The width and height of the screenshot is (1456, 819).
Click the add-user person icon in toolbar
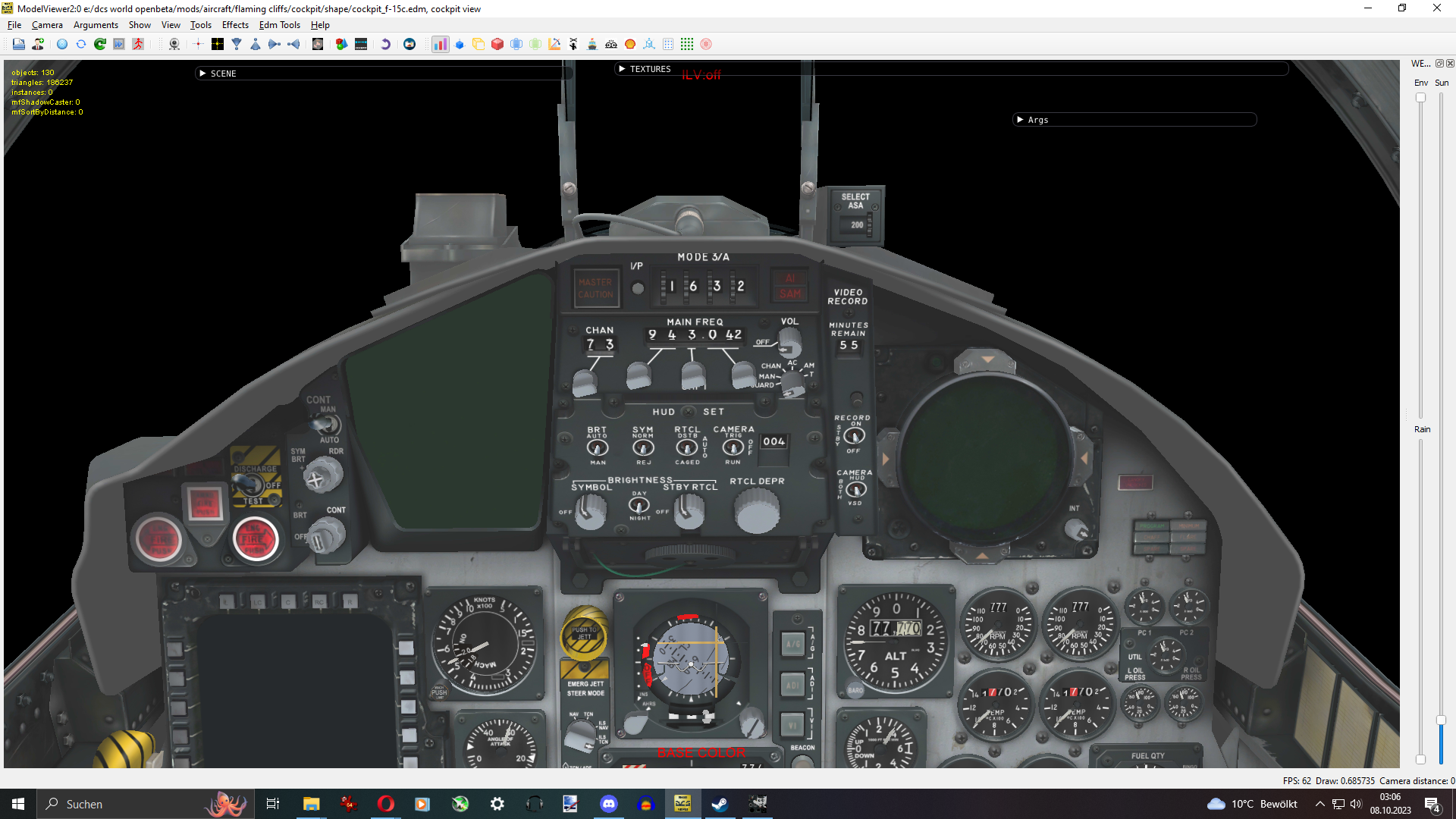[x=37, y=44]
